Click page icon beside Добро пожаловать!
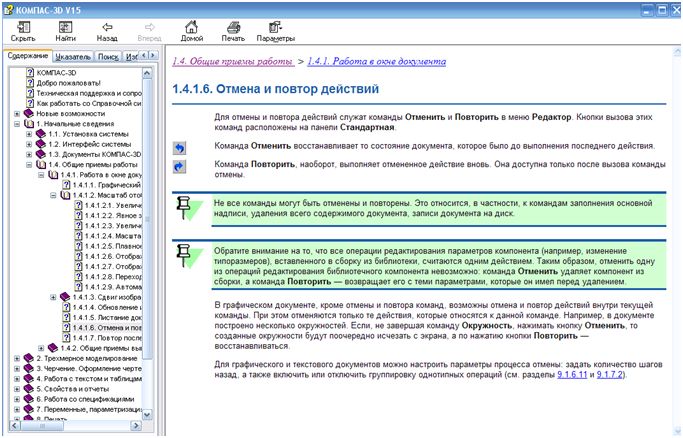The image size is (683, 438). tap(30, 83)
